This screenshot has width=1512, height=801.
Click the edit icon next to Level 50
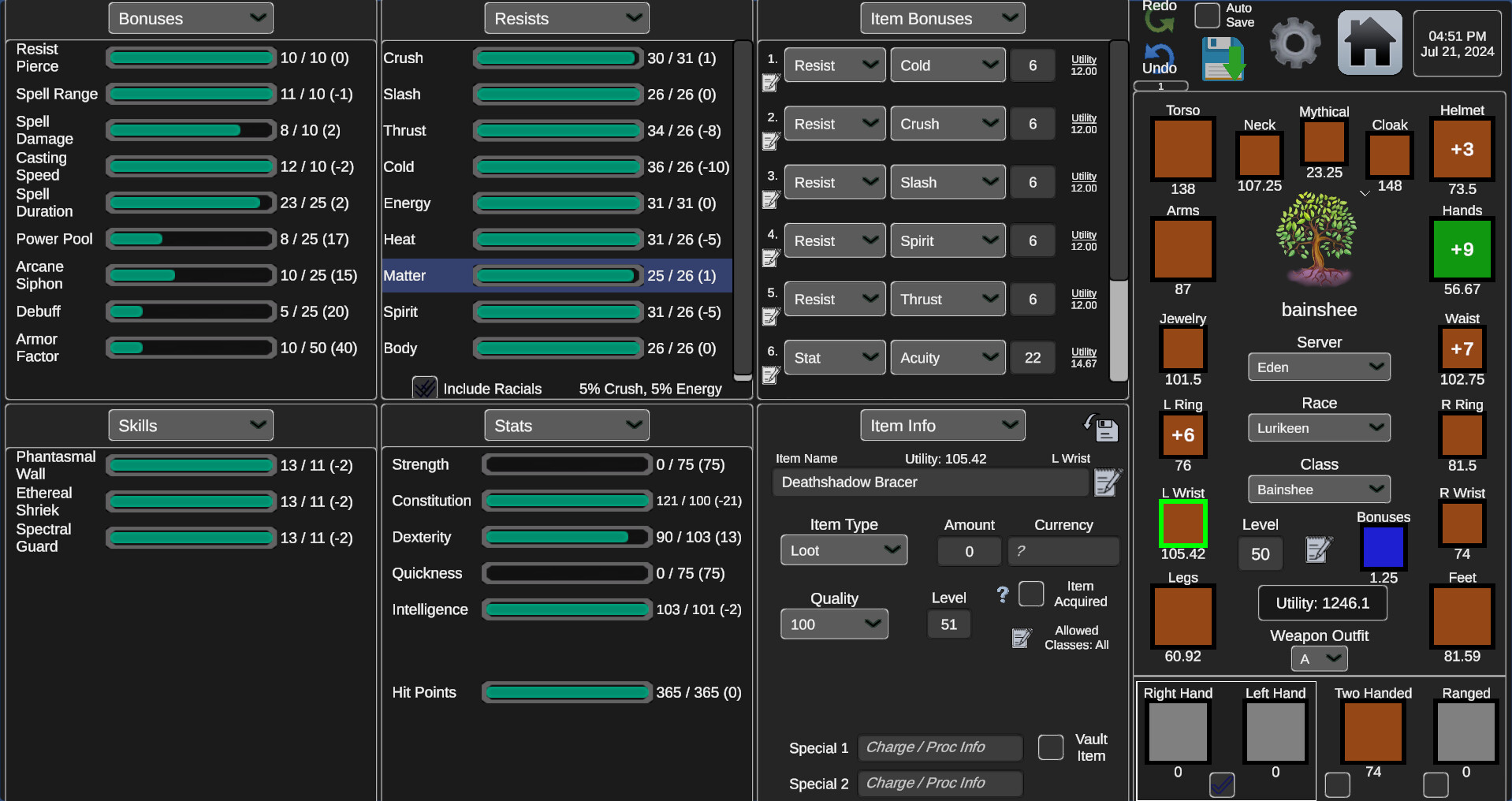tap(1317, 550)
